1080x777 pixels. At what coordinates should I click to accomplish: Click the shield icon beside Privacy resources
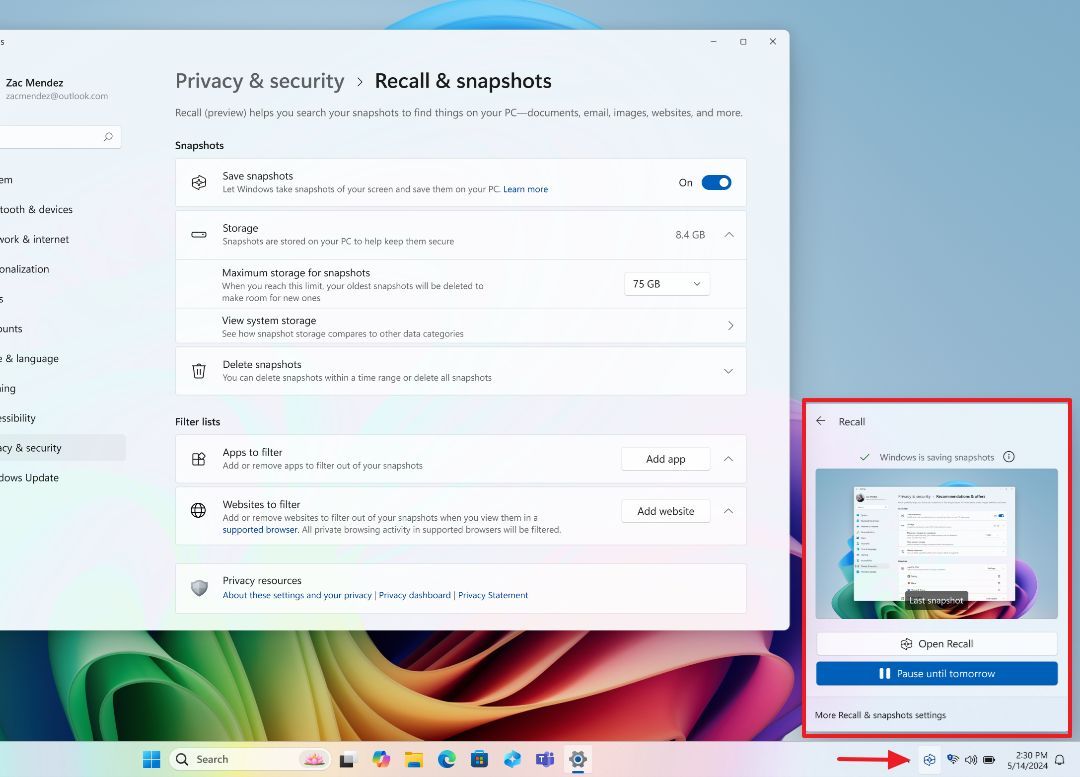point(197,587)
